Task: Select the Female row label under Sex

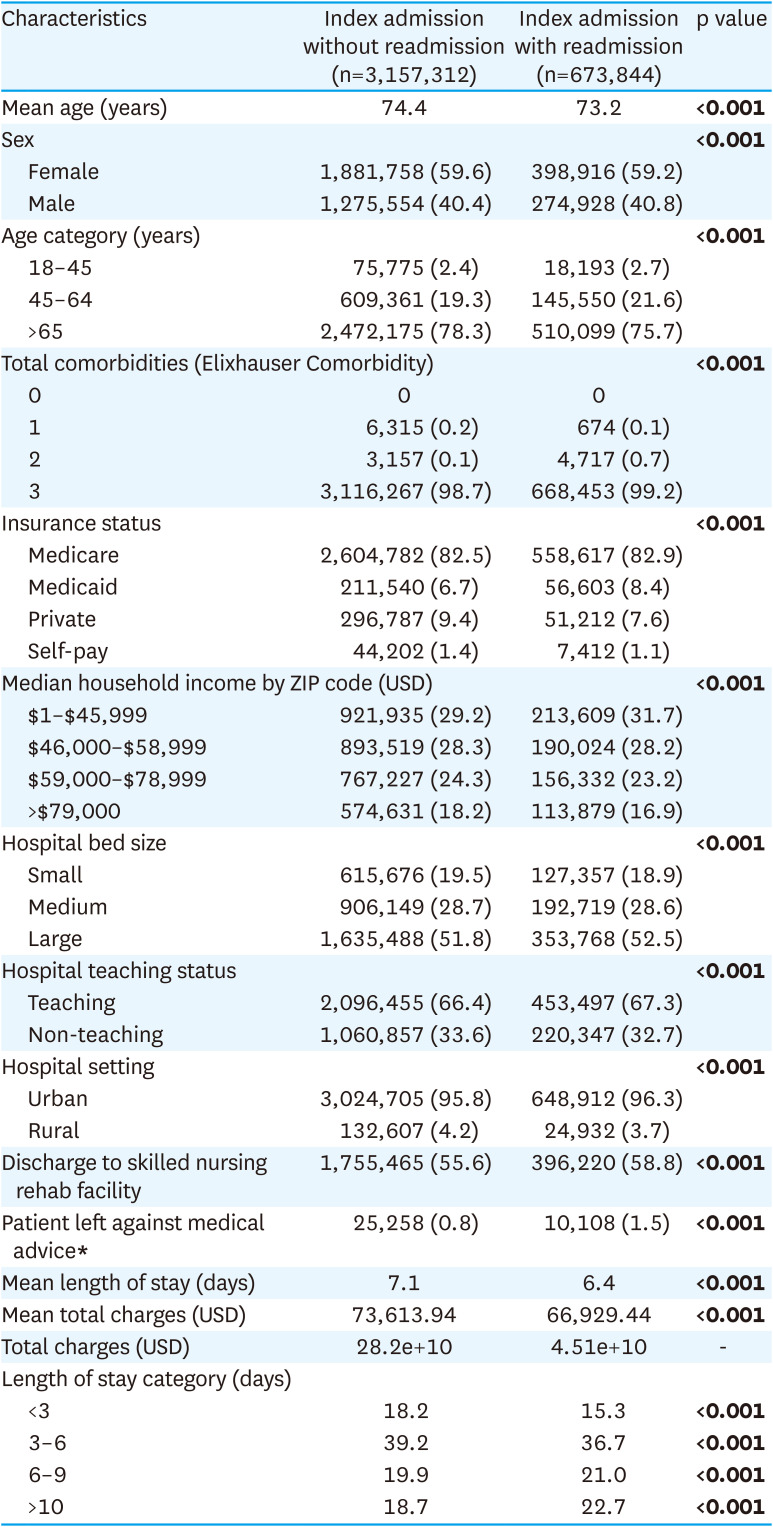Action: [x=63, y=172]
